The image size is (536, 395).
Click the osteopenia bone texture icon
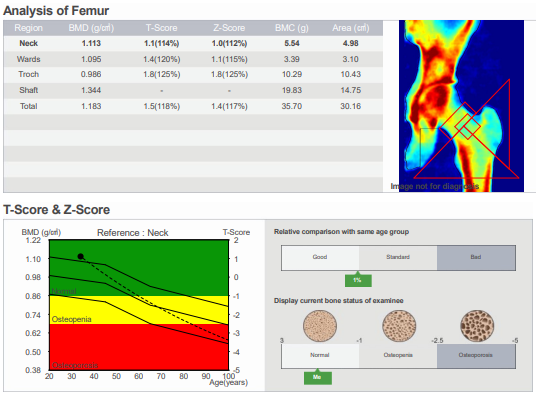(399, 326)
